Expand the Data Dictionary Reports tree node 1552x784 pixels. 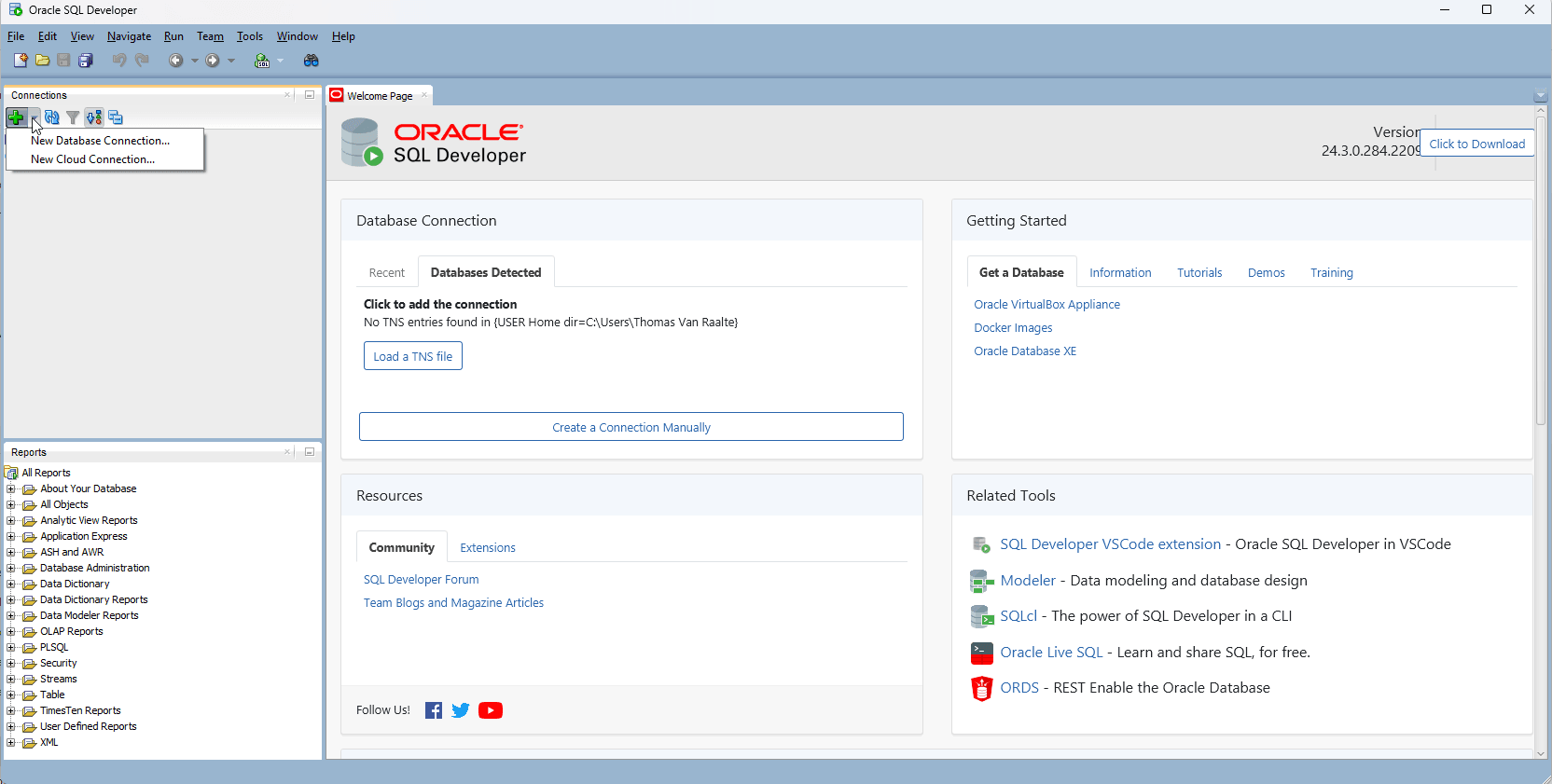pyautogui.click(x=11, y=599)
